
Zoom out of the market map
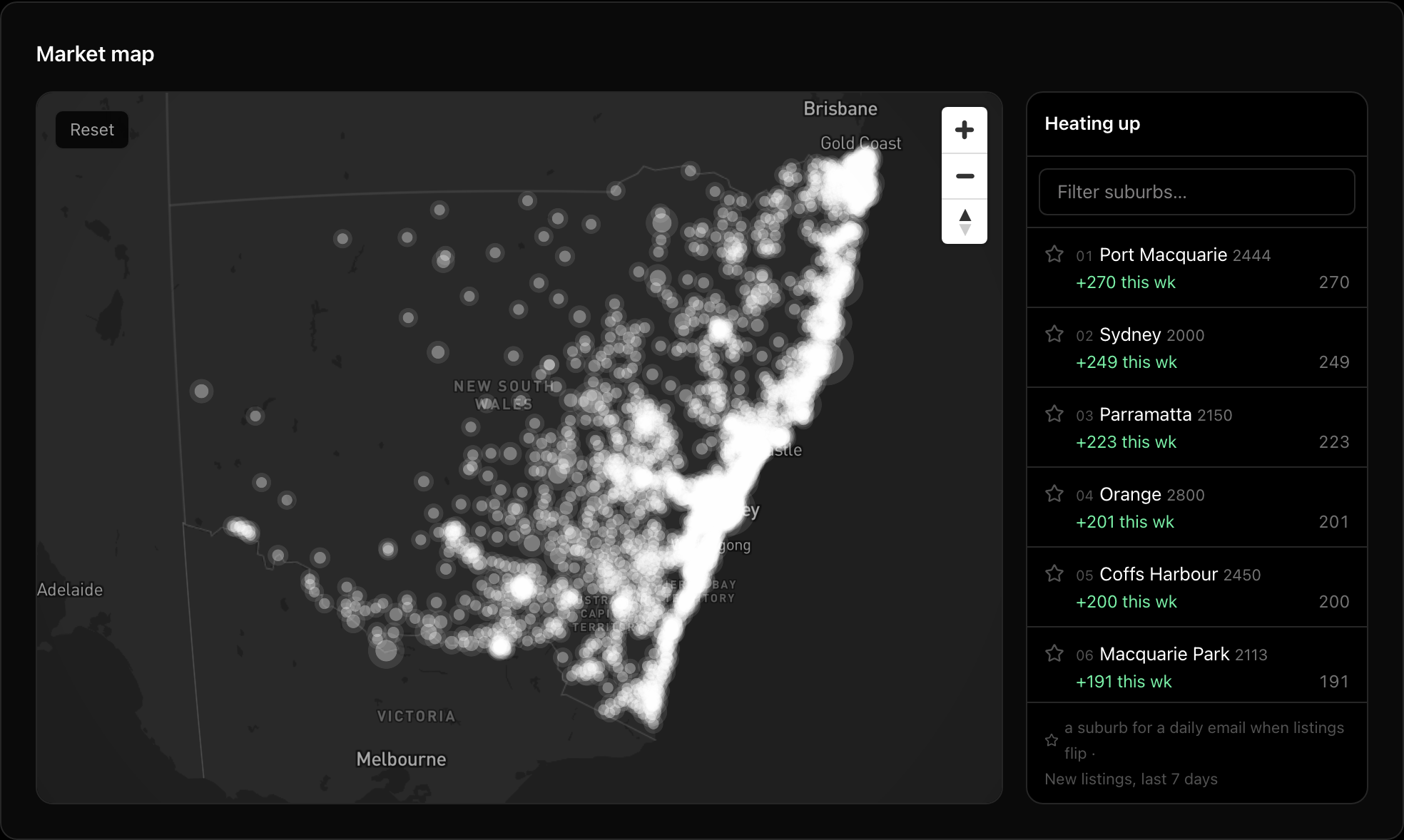pyautogui.click(x=965, y=176)
